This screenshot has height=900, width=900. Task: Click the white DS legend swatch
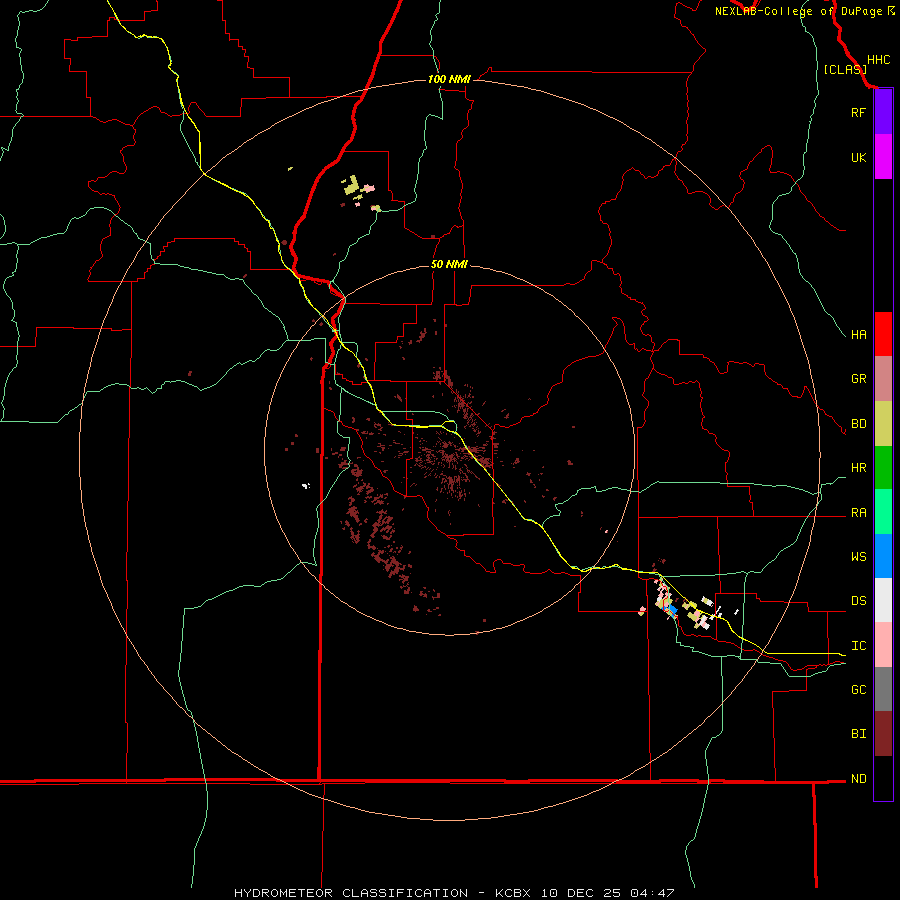883,600
